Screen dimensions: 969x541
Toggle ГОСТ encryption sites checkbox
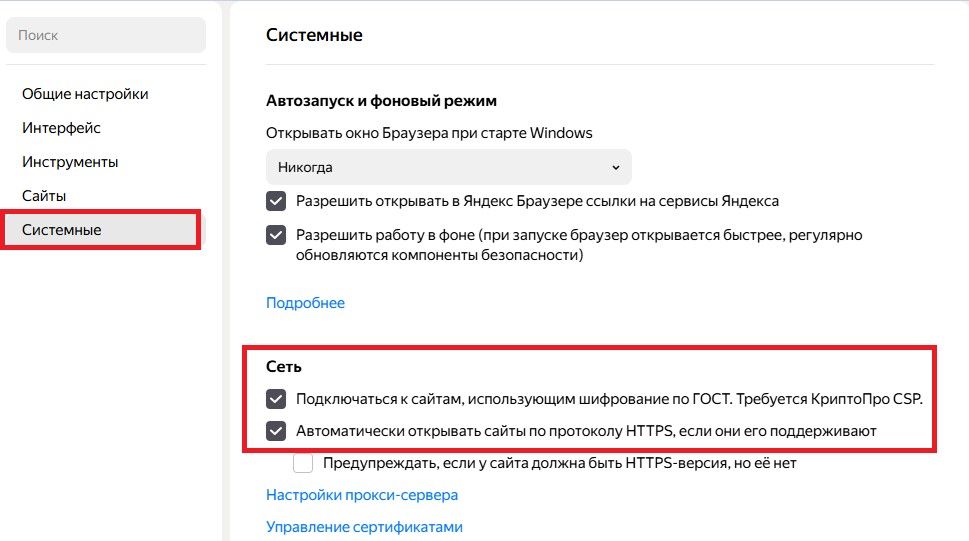coord(276,399)
